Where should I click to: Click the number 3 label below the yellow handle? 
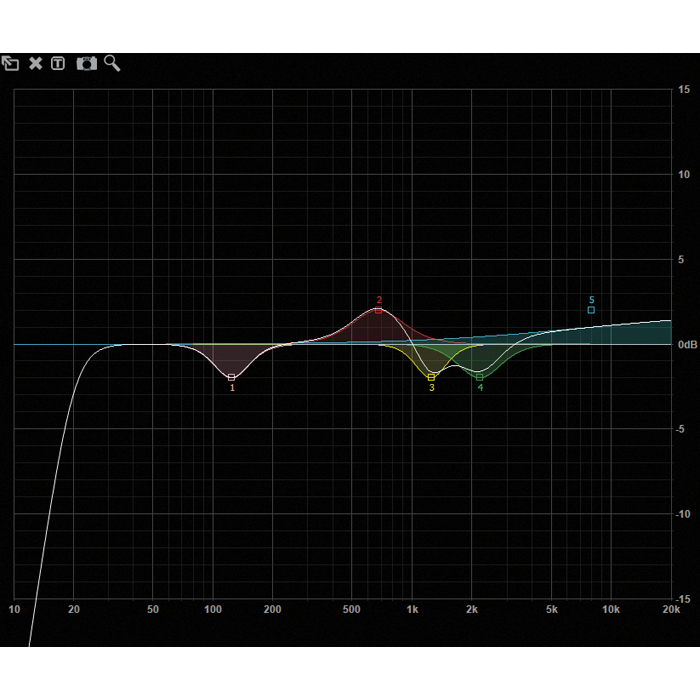(x=432, y=388)
